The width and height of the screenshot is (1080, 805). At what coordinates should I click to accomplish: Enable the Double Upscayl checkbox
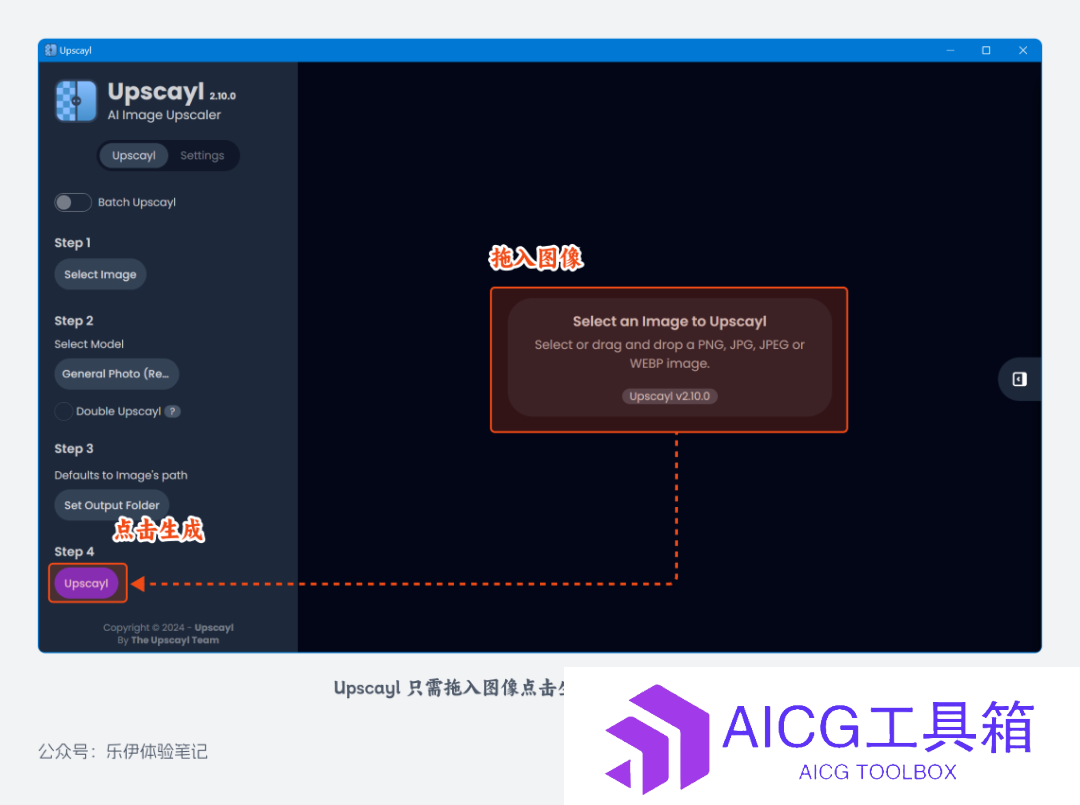(63, 411)
